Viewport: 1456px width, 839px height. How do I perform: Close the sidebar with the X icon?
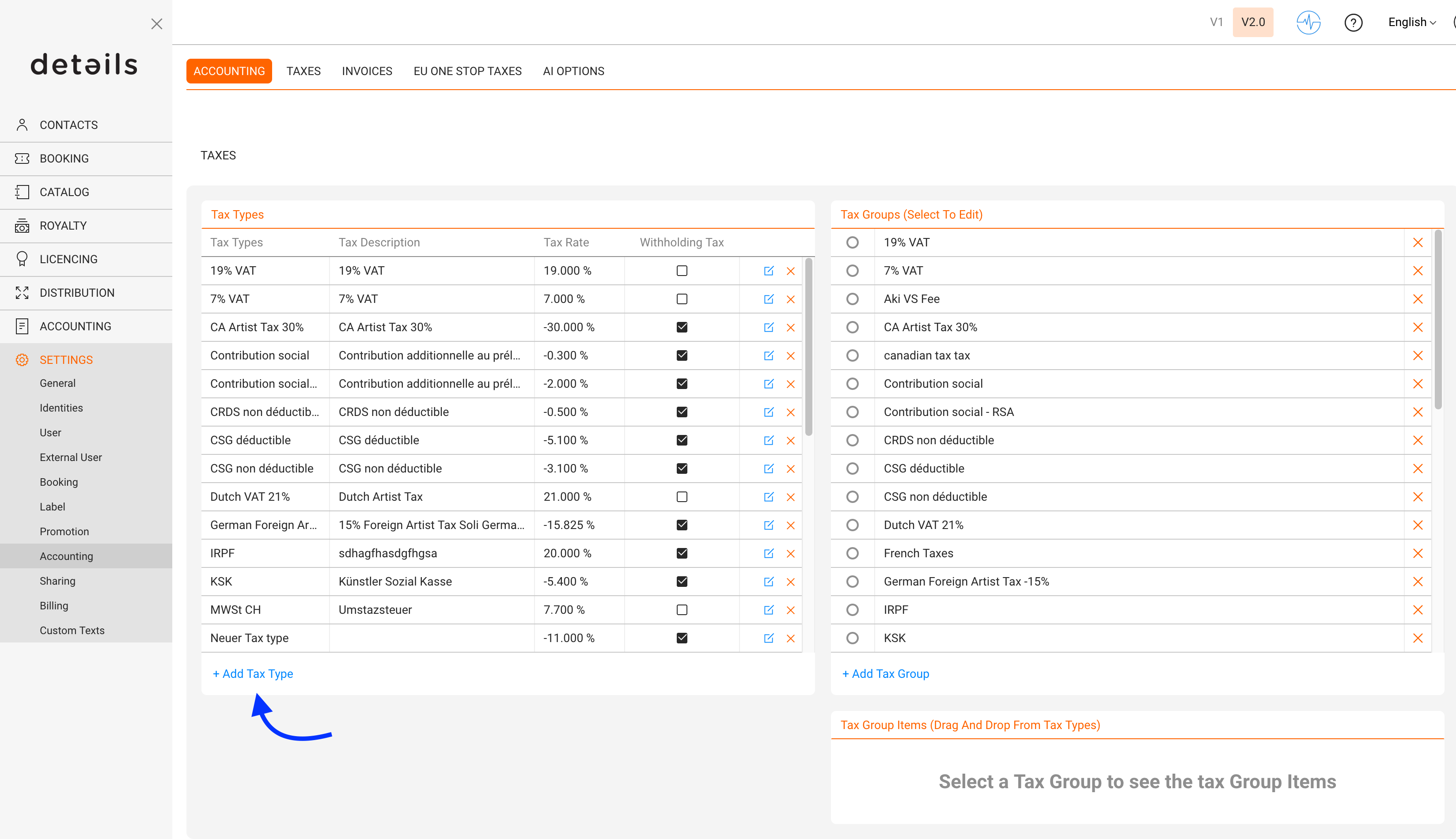click(x=156, y=24)
